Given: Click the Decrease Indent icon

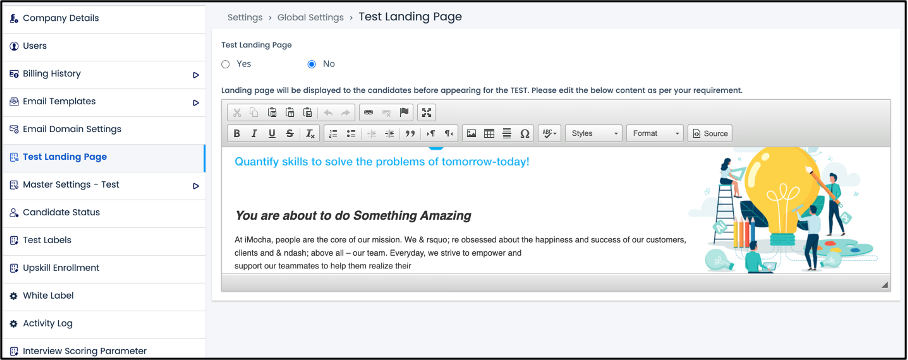Looking at the screenshot, I should tap(371, 134).
